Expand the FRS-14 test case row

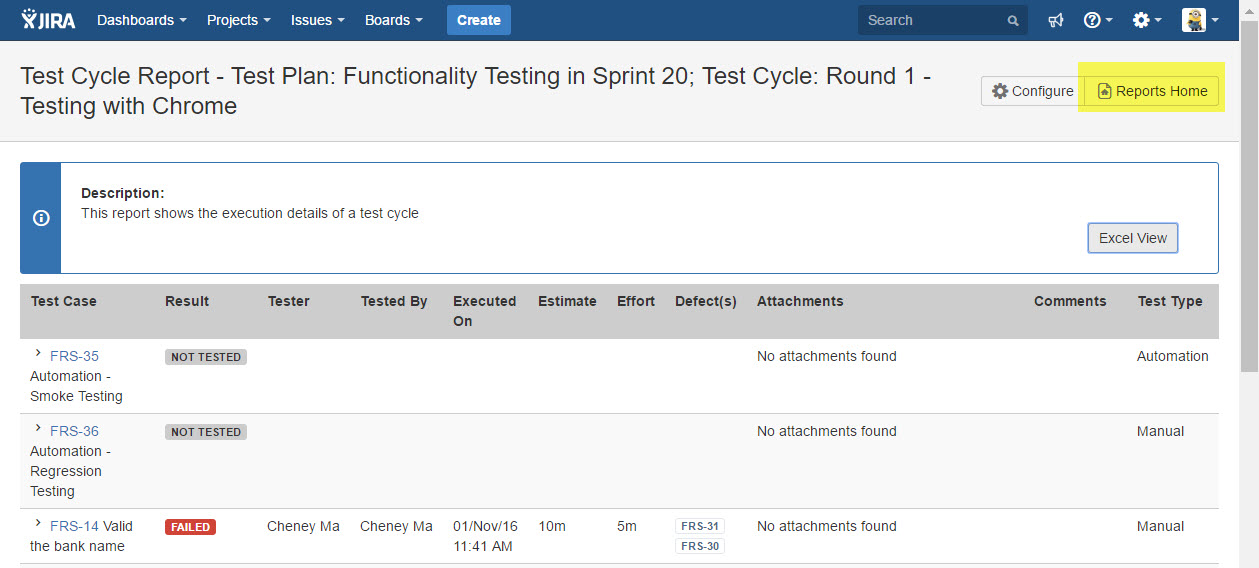[x=38, y=524]
